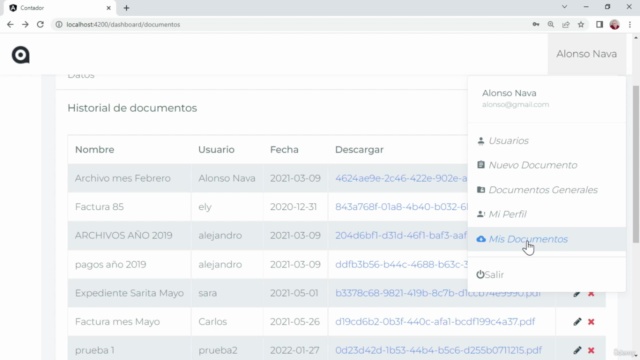
Task: Go forward in browser history
Action: click(x=25, y=24)
